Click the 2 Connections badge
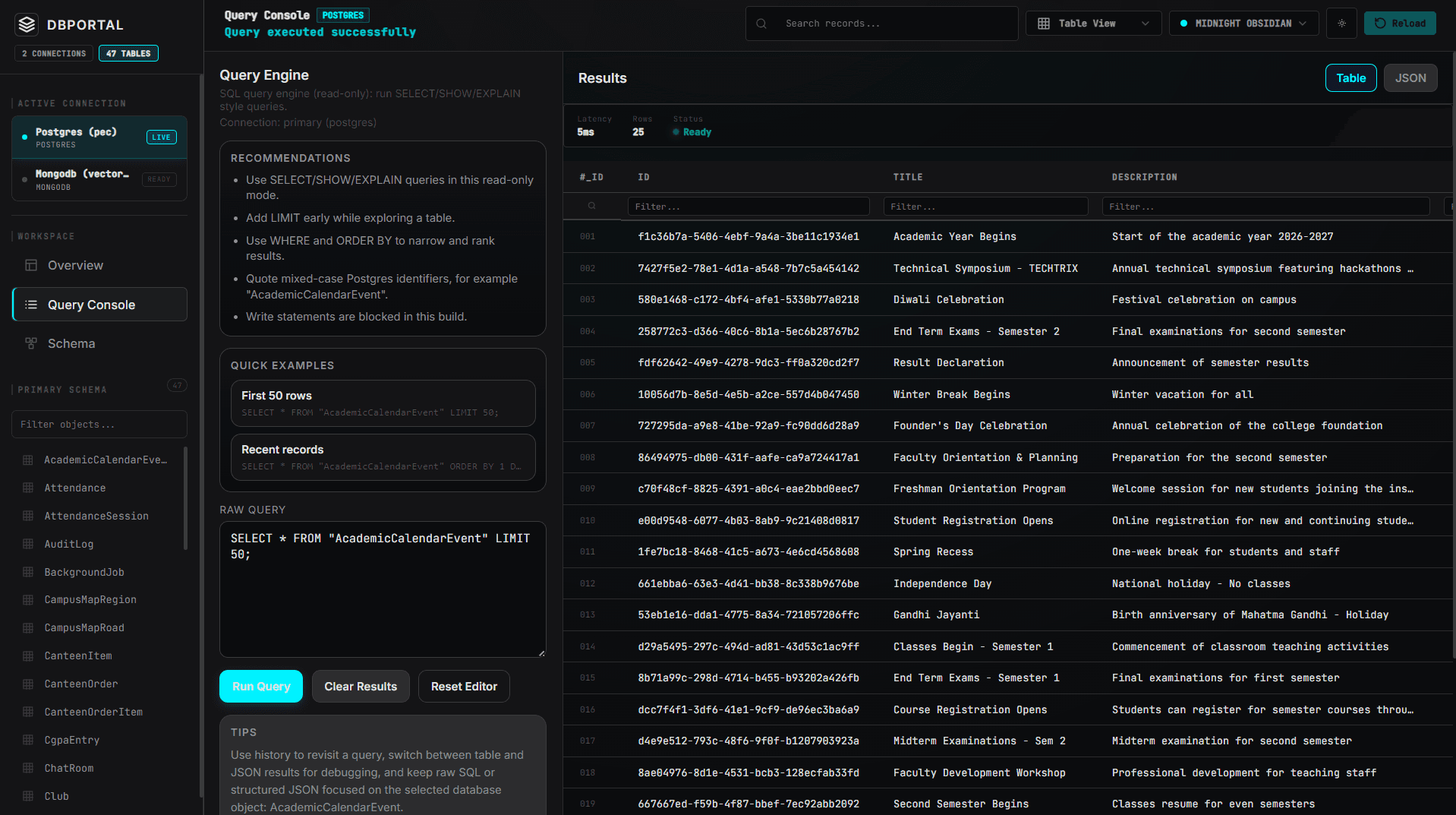Viewport: 1456px width, 815px height. pos(54,53)
